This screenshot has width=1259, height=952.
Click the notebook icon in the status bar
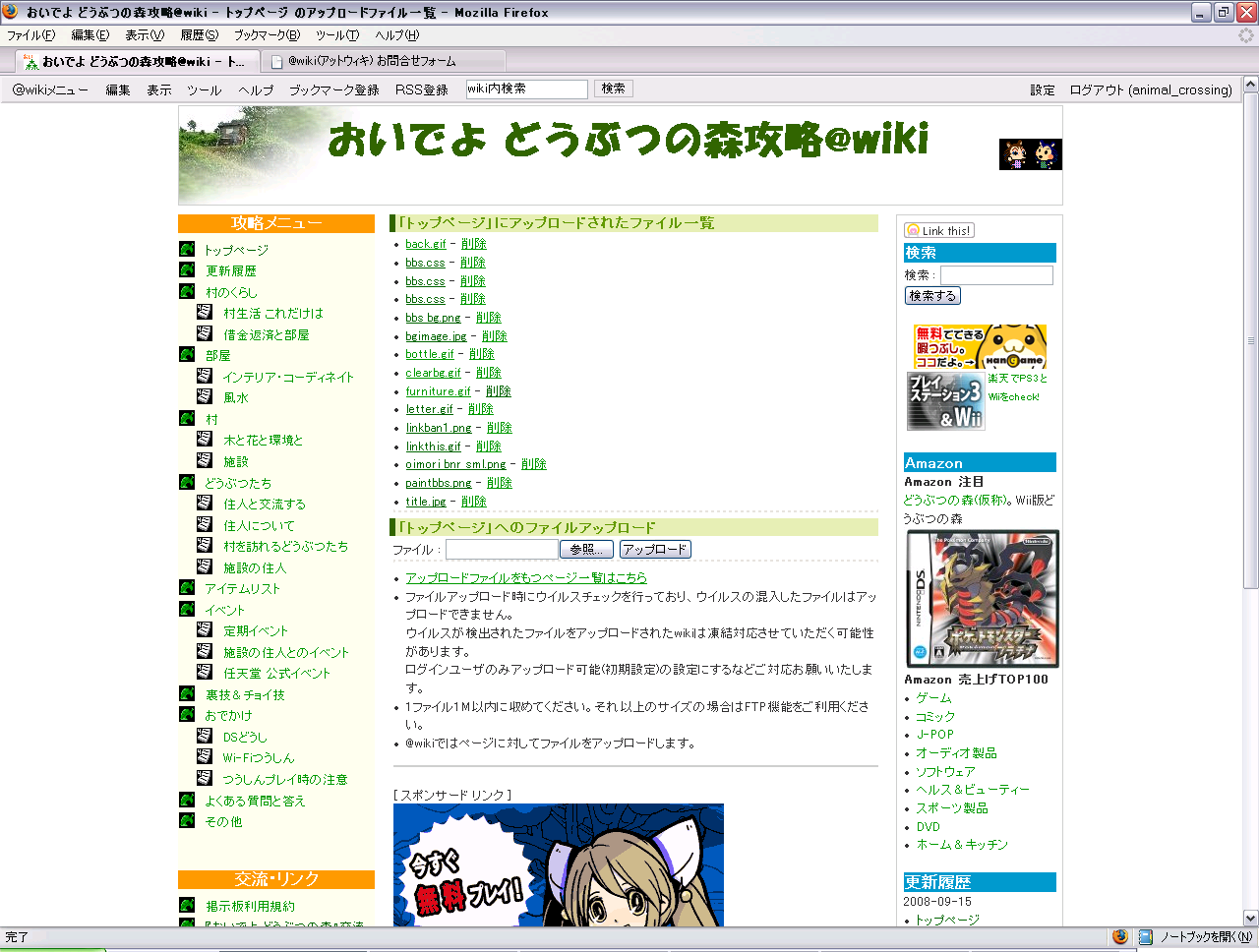pos(1145,936)
